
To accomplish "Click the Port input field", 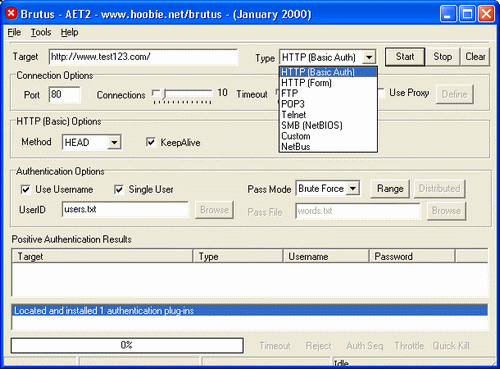I will click(x=64, y=94).
